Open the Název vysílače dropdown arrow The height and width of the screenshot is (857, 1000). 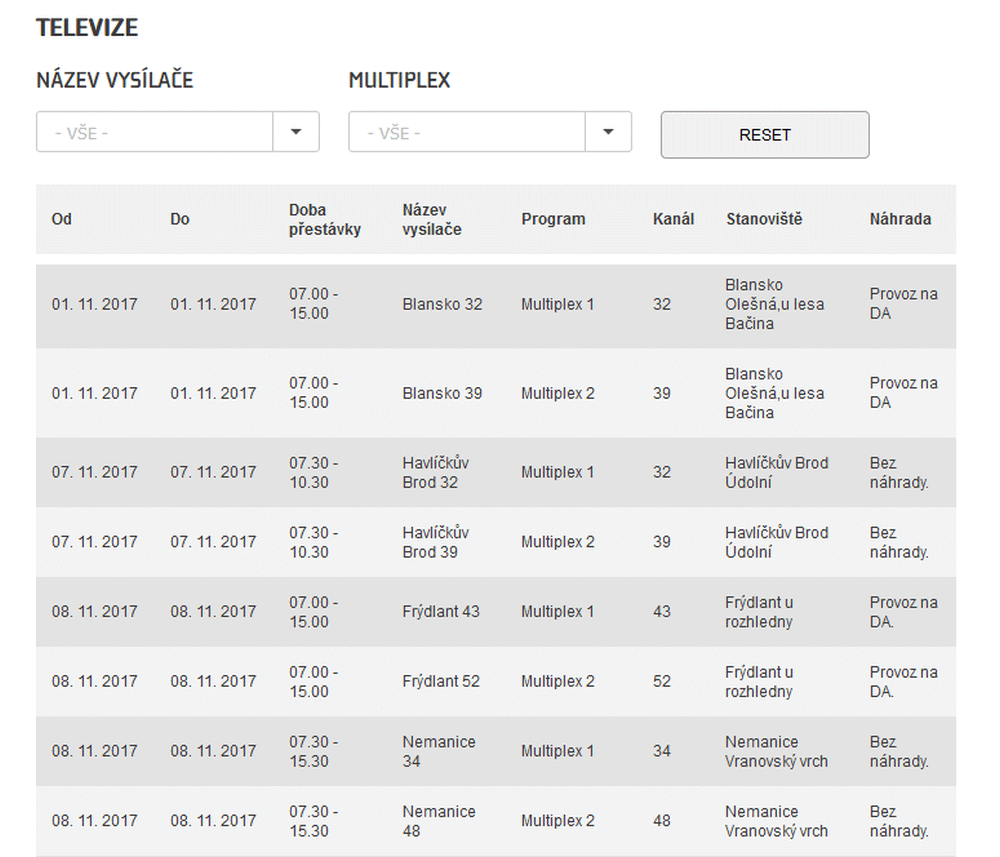click(x=296, y=132)
